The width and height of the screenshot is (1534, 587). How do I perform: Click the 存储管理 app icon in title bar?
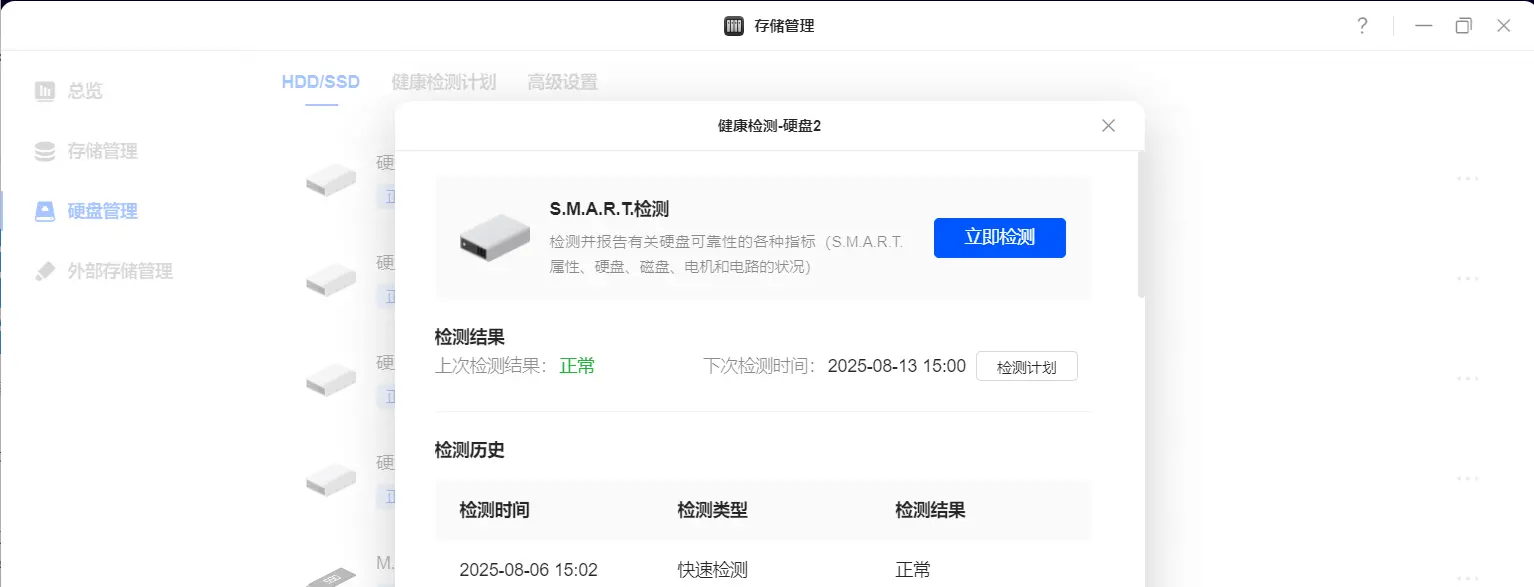click(734, 26)
